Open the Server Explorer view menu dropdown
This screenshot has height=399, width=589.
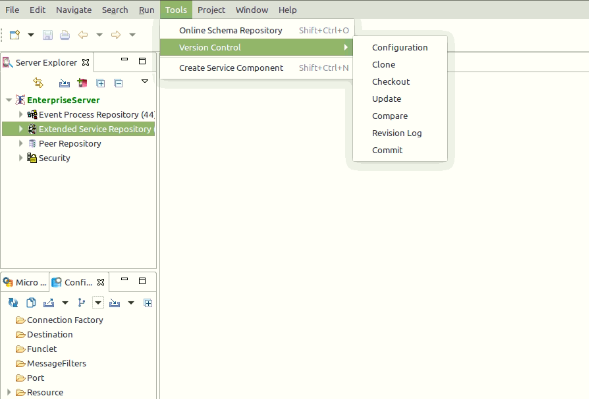(x=145, y=81)
